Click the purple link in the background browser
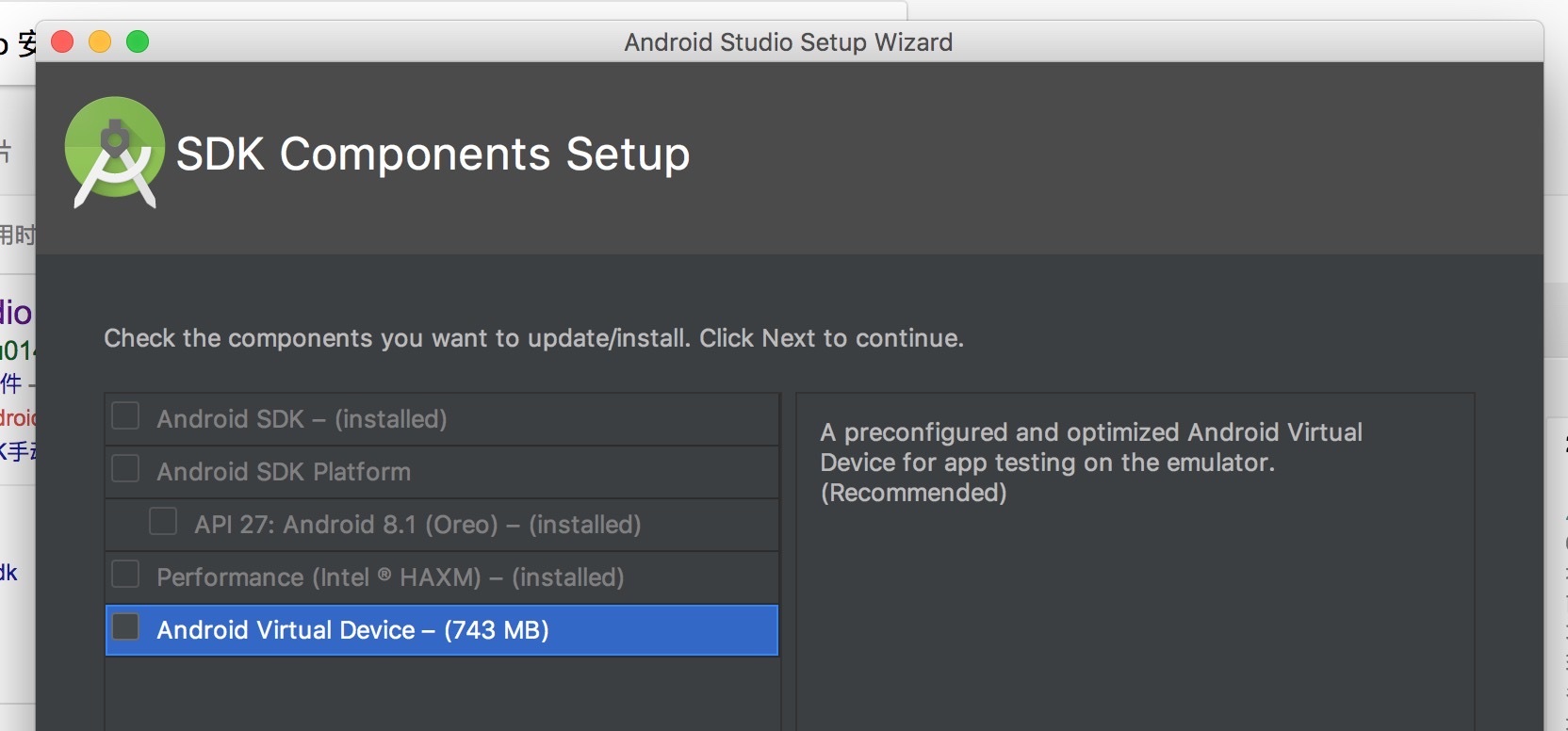This screenshot has height=731, width=1568. point(16,313)
